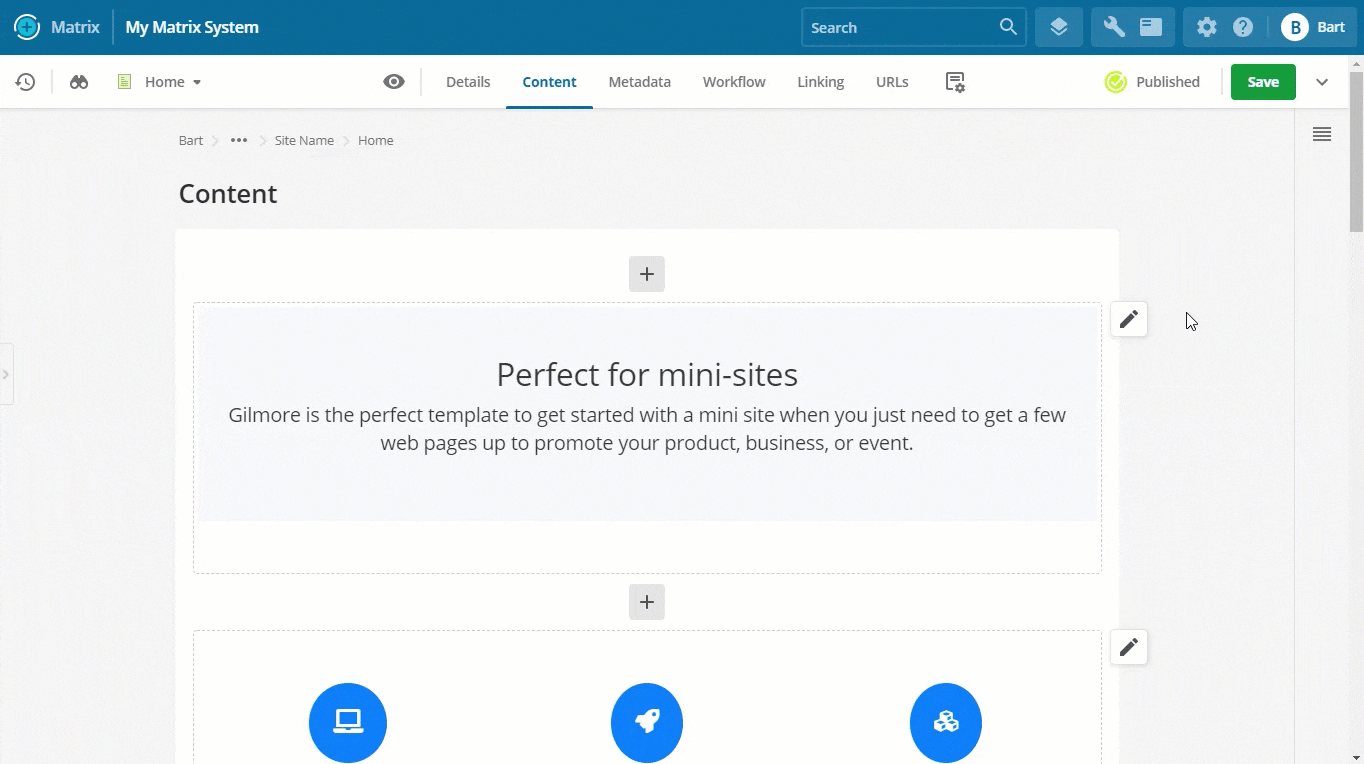Screen dimensions: 1364x764
Task: Click the binoculars asset finder icon
Action: pos(79,82)
